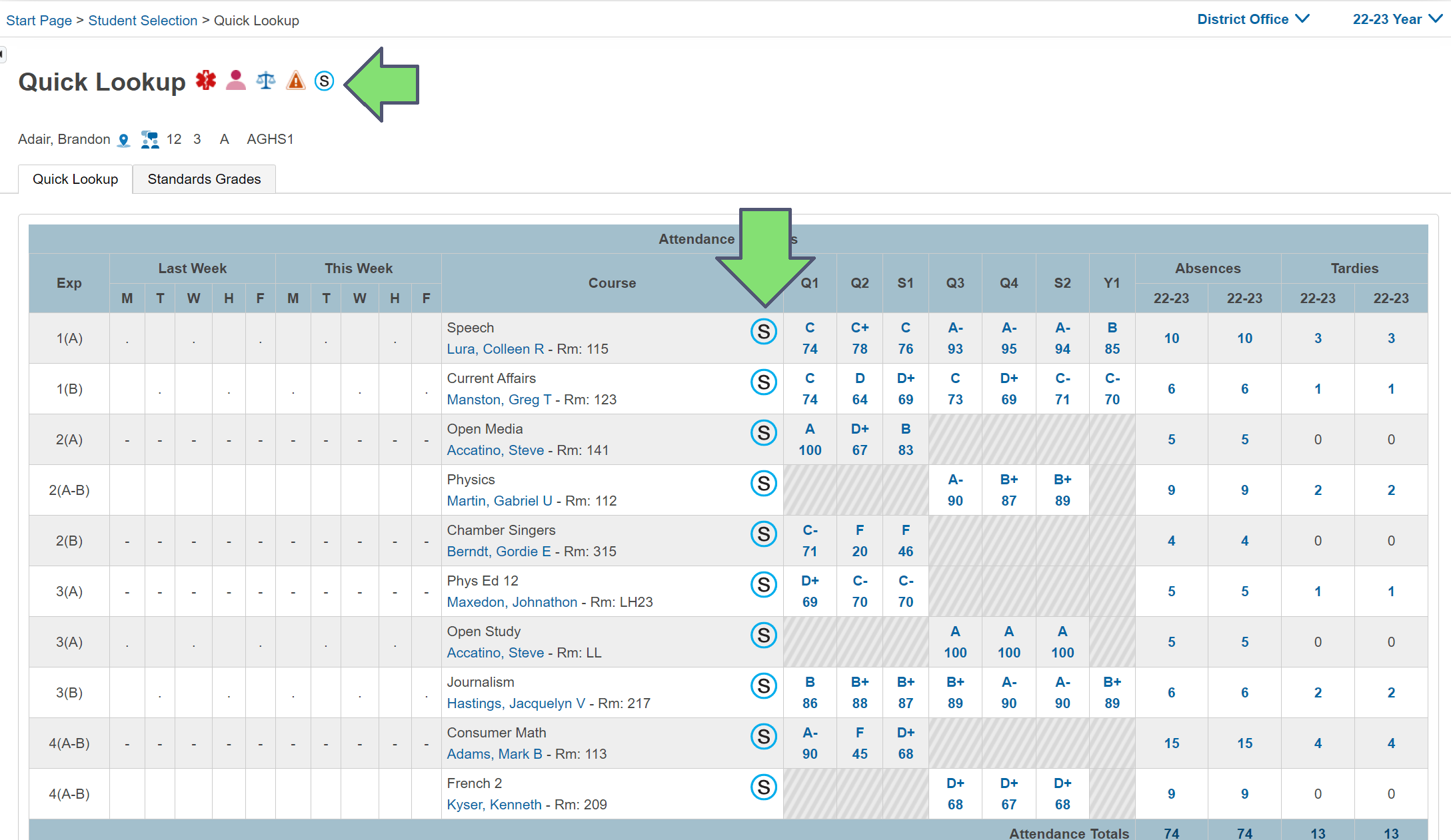
Task: Click the S icon in the Speech row
Action: point(764,332)
